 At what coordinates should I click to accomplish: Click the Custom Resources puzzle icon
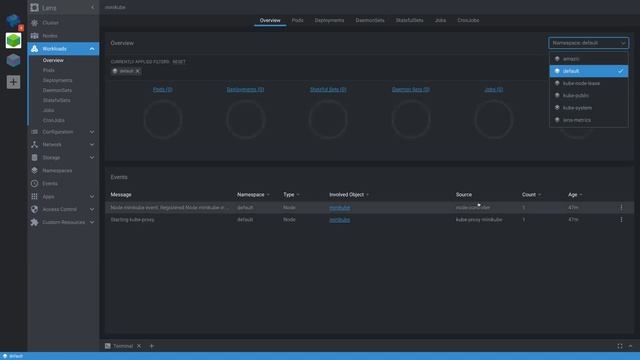point(35,222)
